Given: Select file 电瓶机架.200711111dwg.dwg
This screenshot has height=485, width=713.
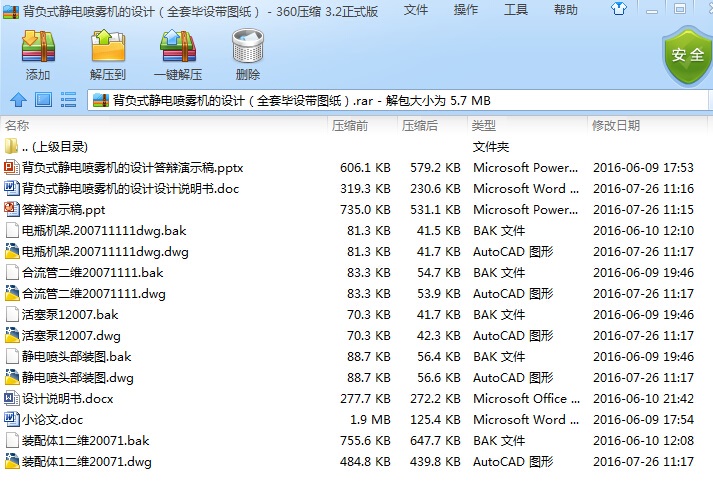Looking at the screenshot, I should click(x=354, y=251).
